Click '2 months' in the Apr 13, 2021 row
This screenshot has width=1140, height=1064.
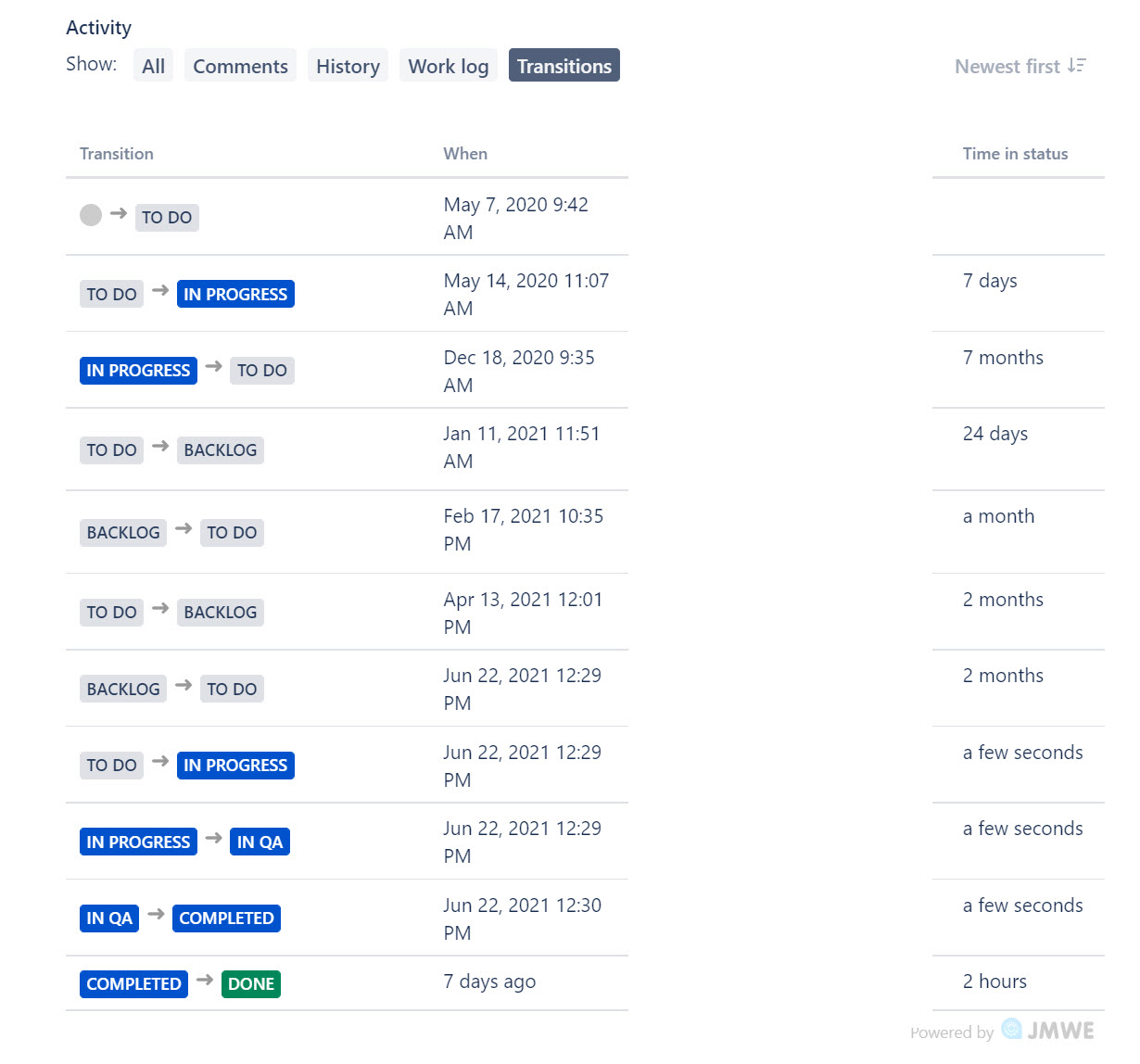coord(1003,600)
